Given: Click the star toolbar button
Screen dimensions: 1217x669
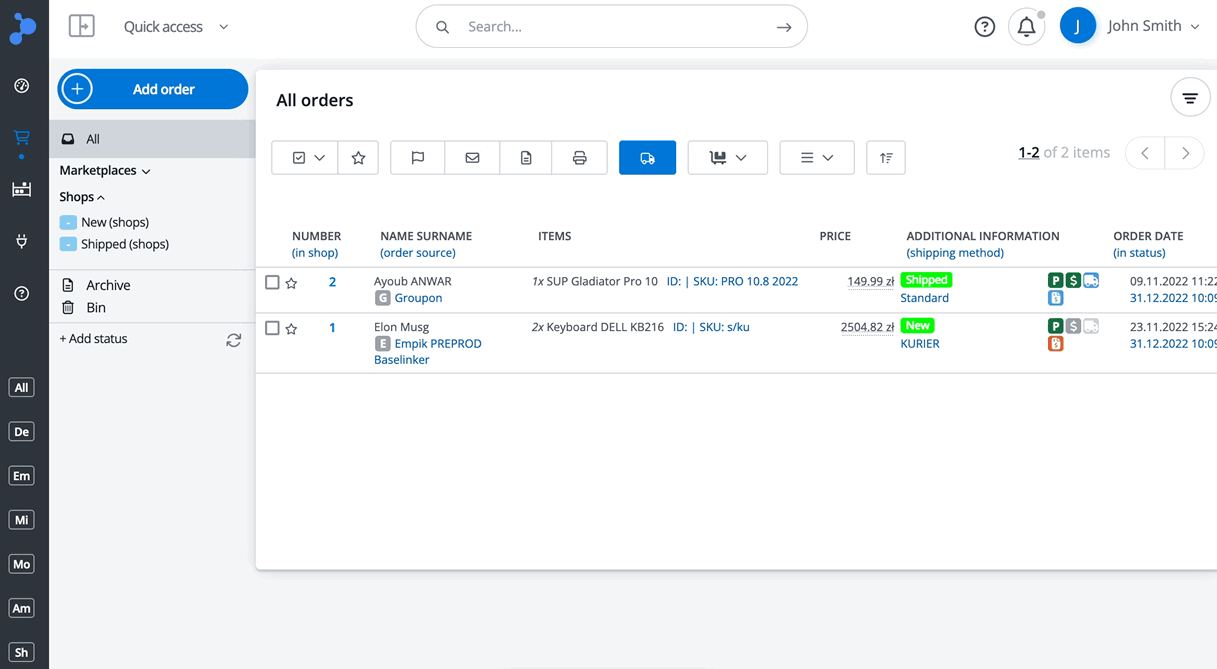Looking at the screenshot, I should (358, 158).
